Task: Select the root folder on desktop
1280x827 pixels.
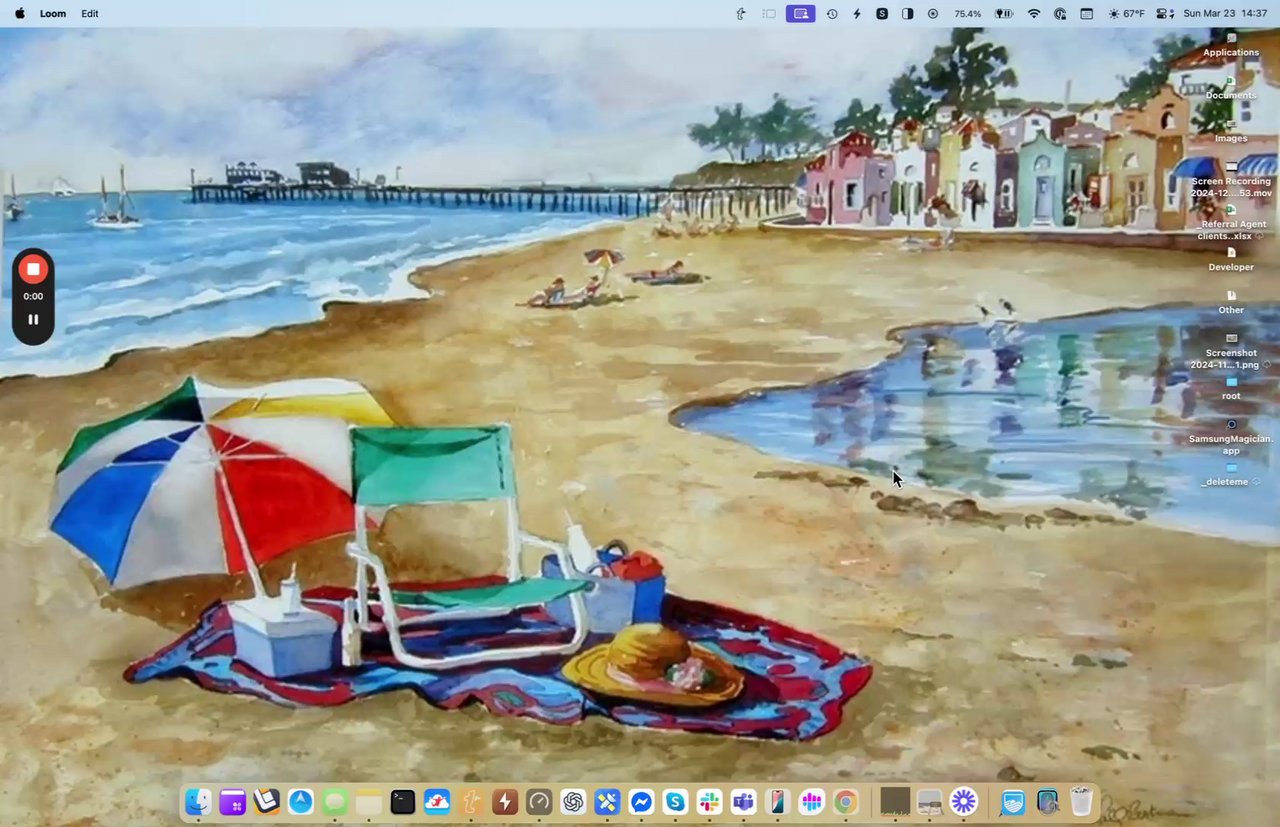Action: tap(1231, 389)
